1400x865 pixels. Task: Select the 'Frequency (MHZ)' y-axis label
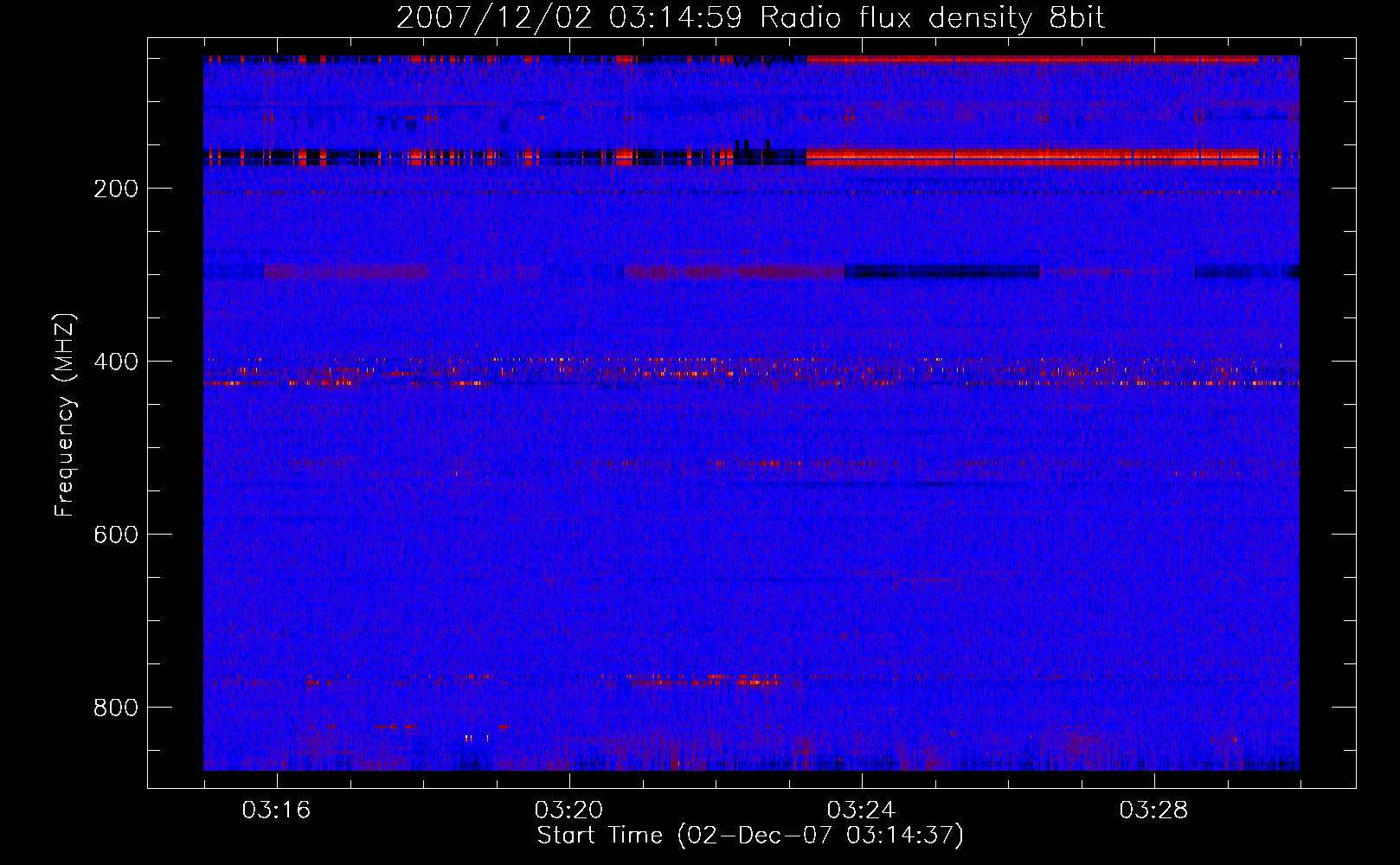tap(65, 415)
